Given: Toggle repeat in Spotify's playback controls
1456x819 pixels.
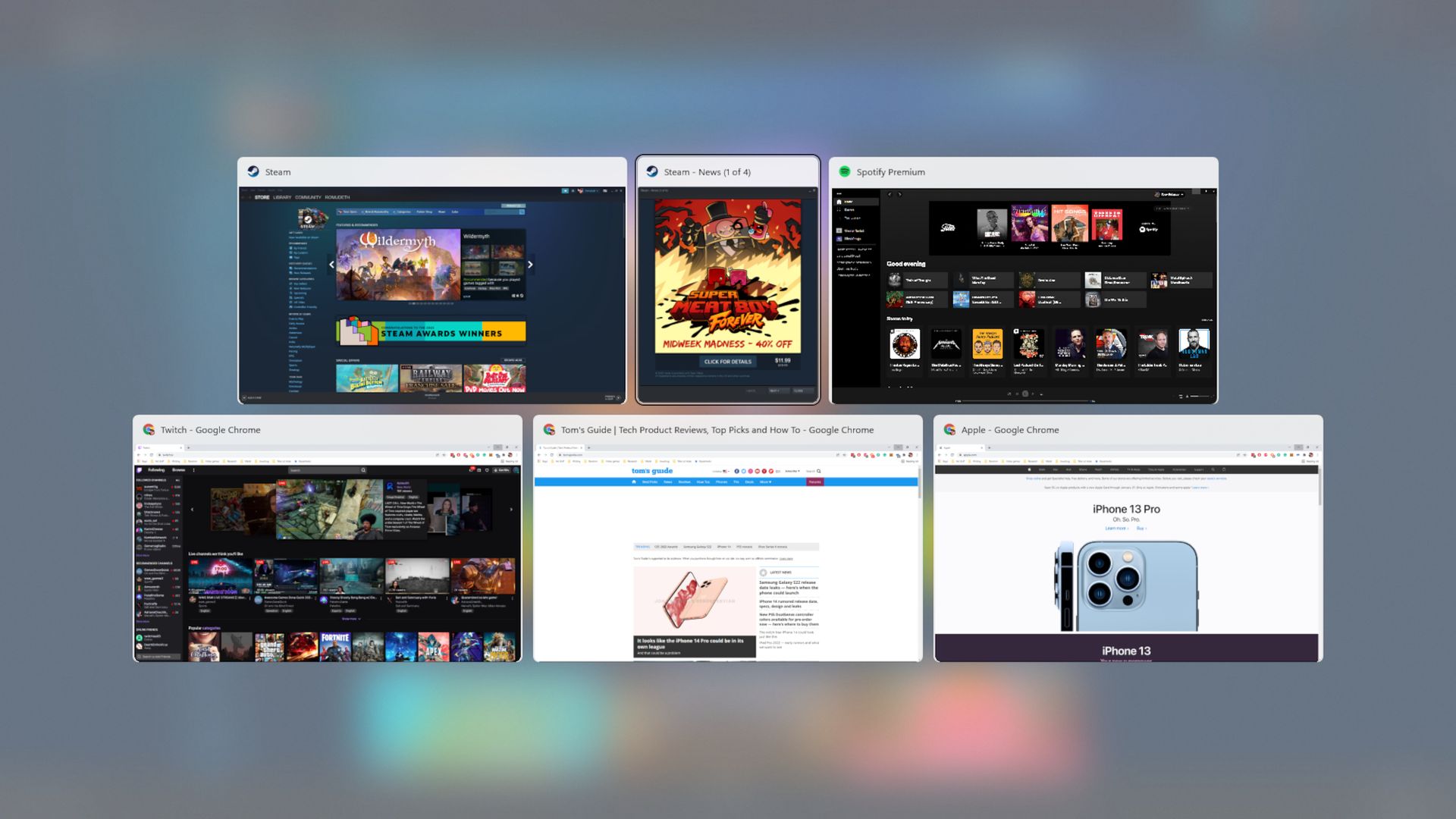Looking at the screenshot, I should pos(1041,394).
